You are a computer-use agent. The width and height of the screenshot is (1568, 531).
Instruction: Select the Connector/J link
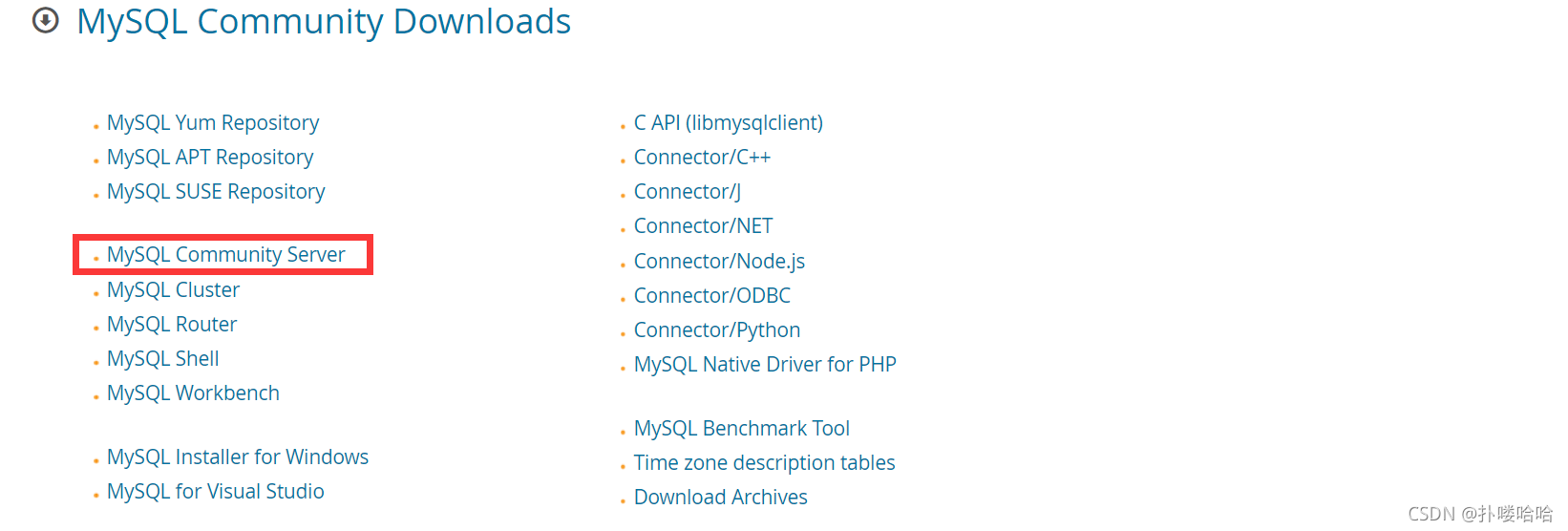[x=687, y=192]
